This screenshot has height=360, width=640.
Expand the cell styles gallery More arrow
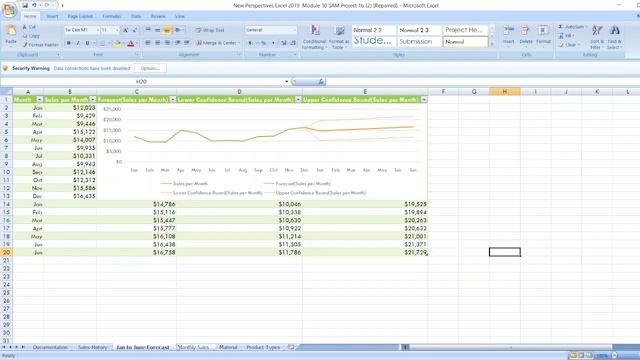[492, 44]
